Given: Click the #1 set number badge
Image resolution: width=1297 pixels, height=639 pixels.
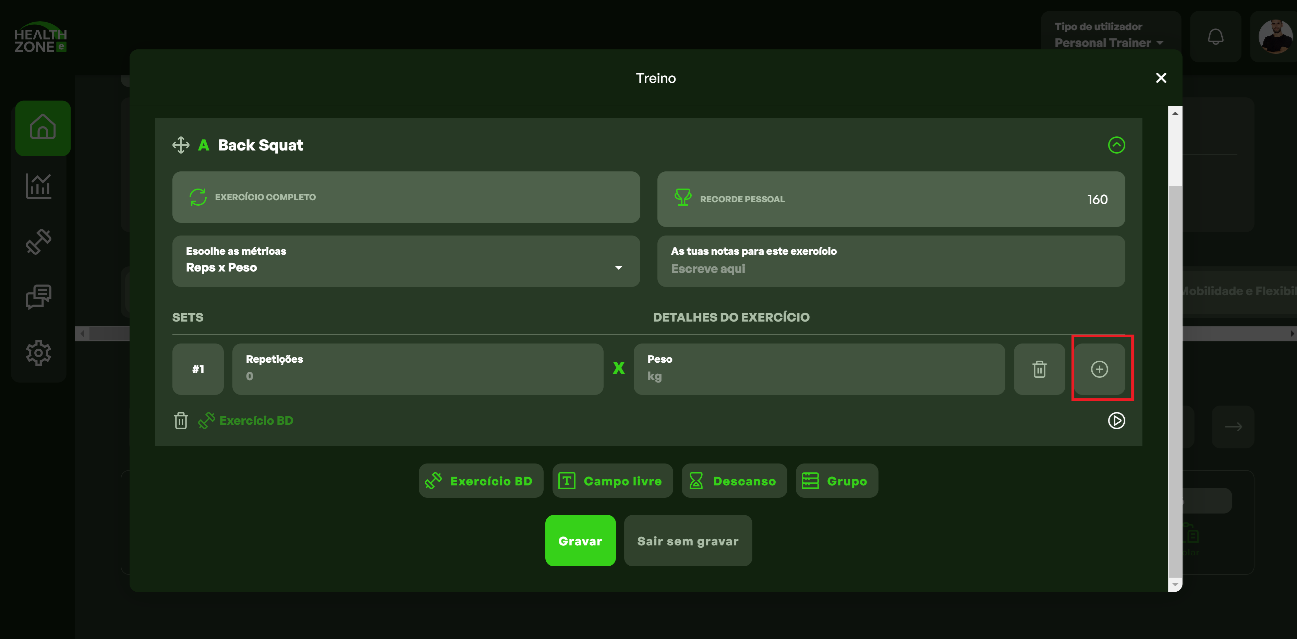Looking at the screenshot, I should 198,369.
